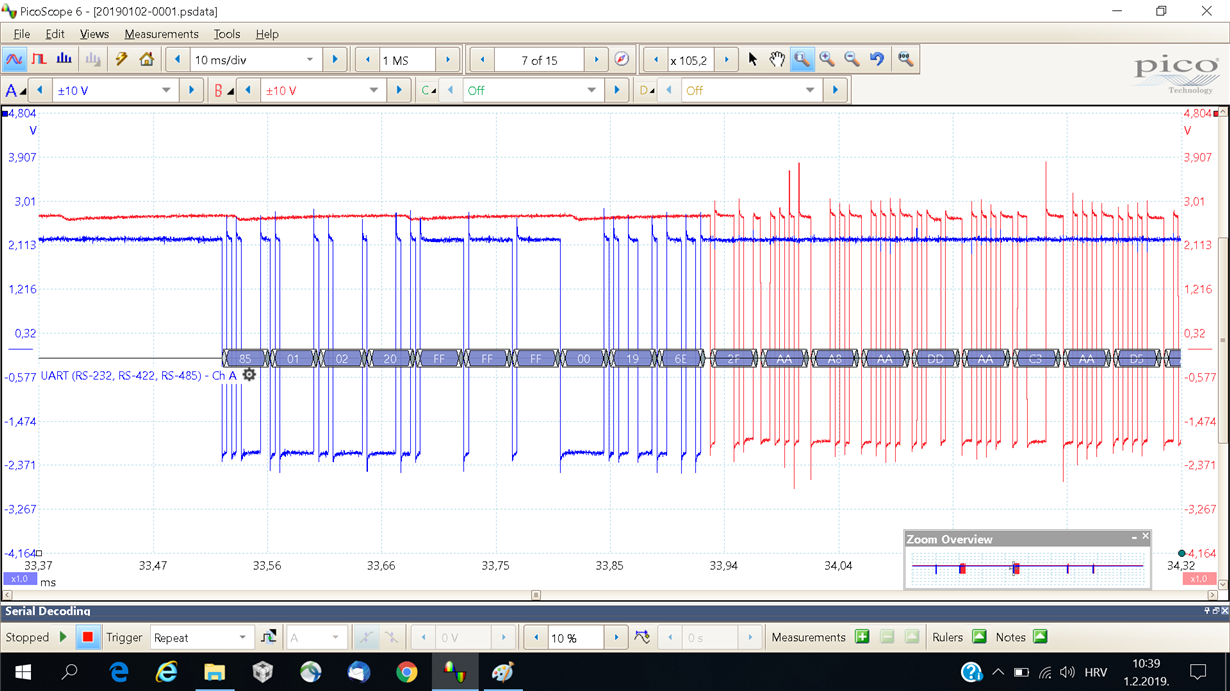Open Channel D options button
The height and width of the screenshot is (691, 1230).
(646, 90)
